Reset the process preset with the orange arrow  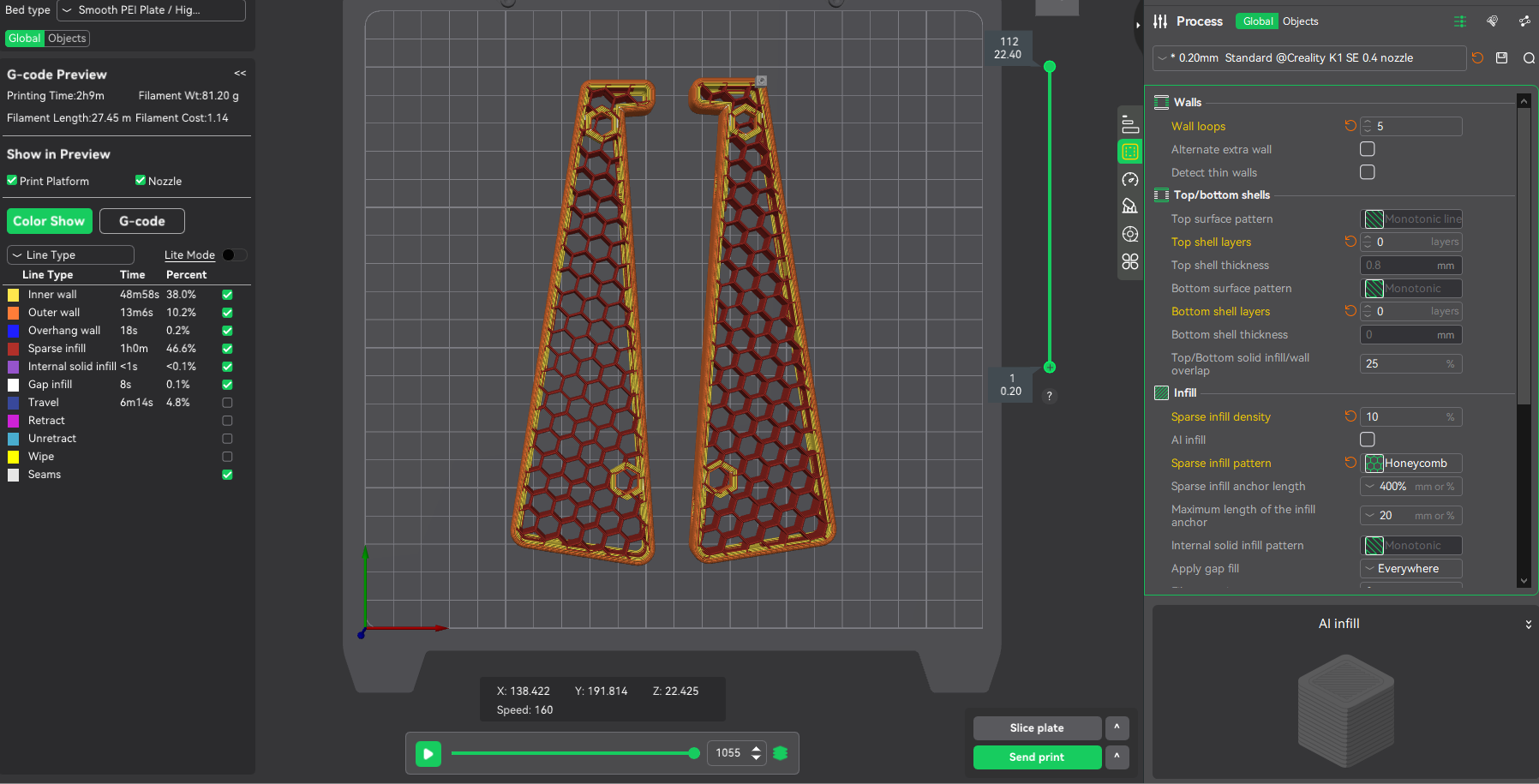pos(1477,58)
